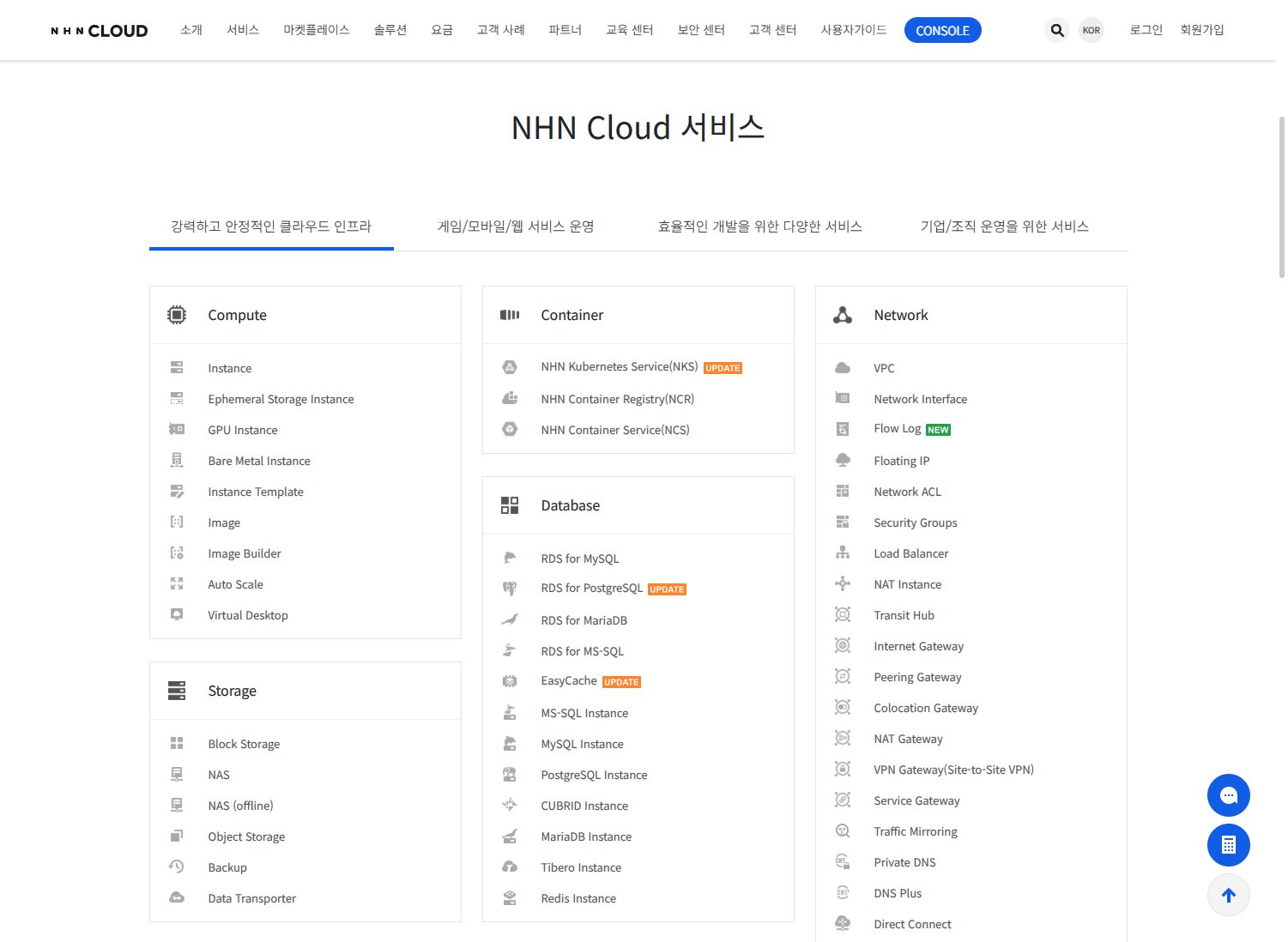
Task: Open the 교육 센터 menu
Action: click(x=630, y=30)
